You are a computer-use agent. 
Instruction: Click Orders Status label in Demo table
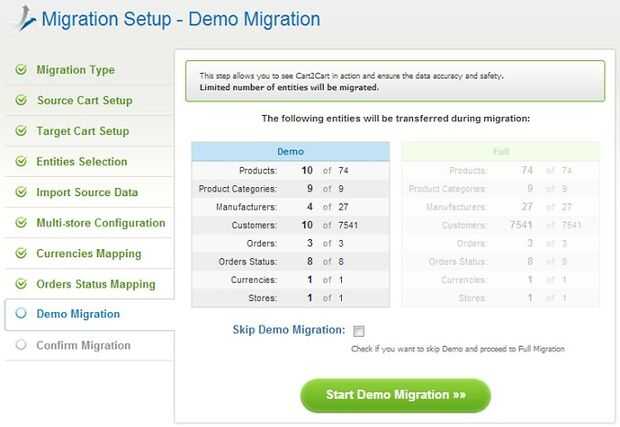point(248,262)
